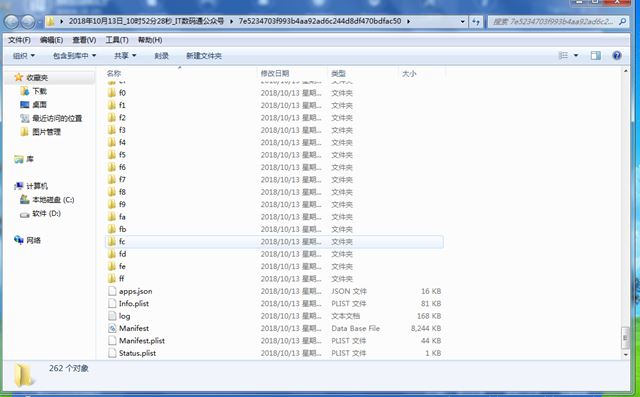The width and height of the screenshot is (640, 397).
Task: Sort by the 修改日期 column header
Action: tap(275, 73)
